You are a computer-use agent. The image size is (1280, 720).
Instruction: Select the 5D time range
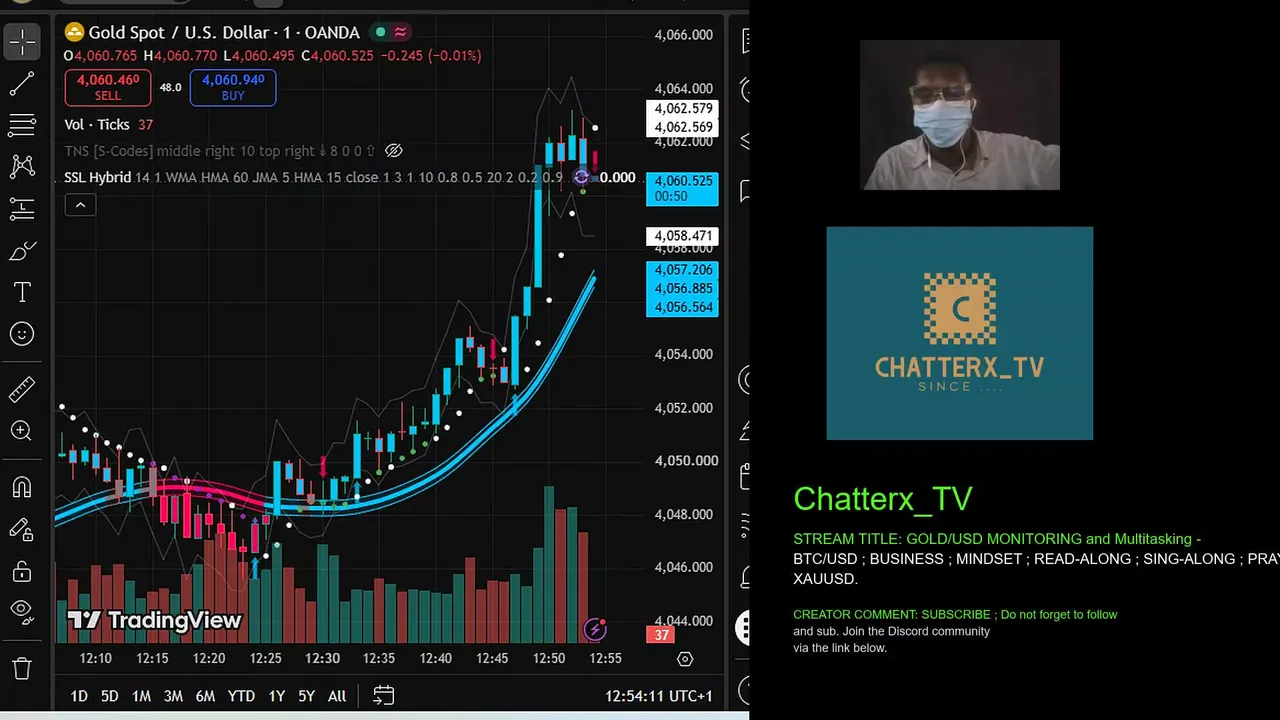click(x=110, y=696)
